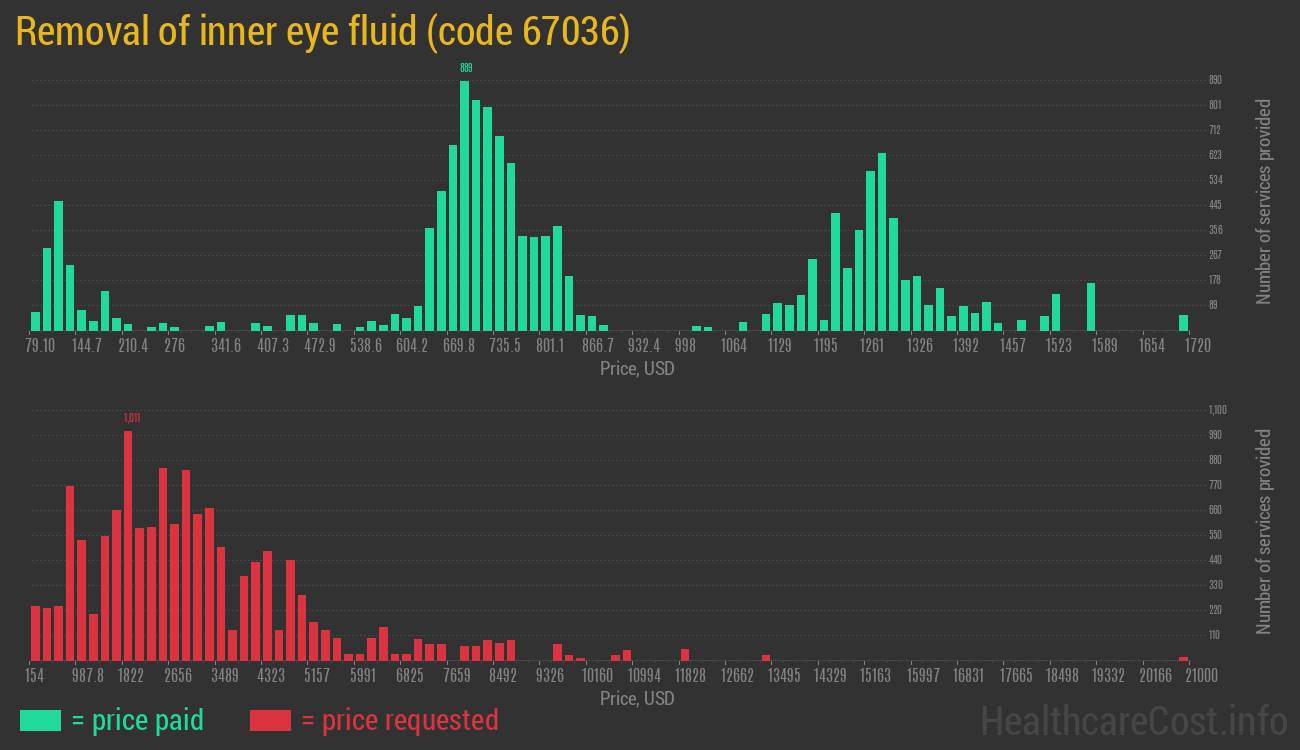Click the Number of services provided label on top
The height and width of the screenshot is (750, 1300).
[x=1264, y=200]
